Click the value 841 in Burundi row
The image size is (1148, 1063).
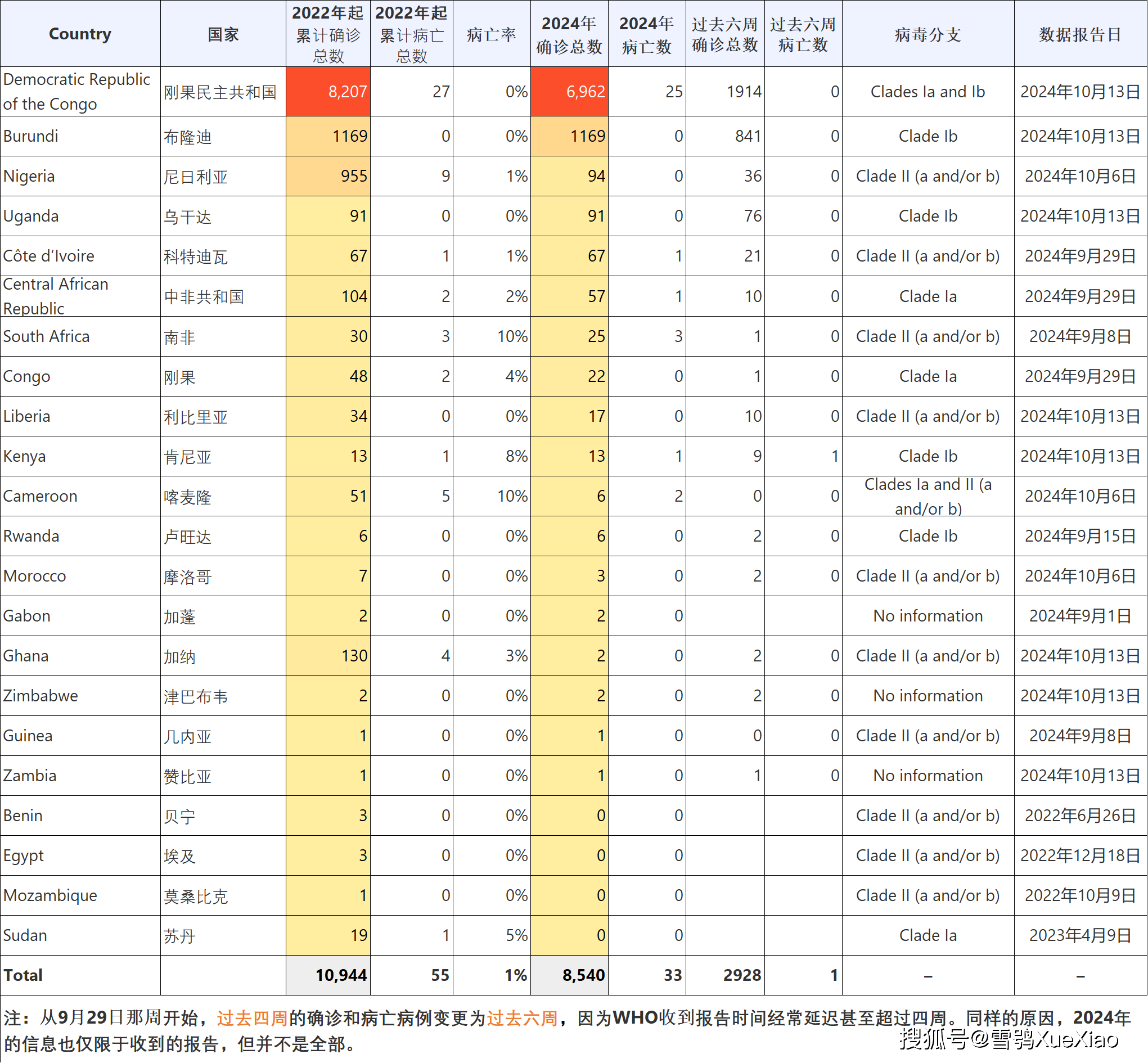click(724, 136)
